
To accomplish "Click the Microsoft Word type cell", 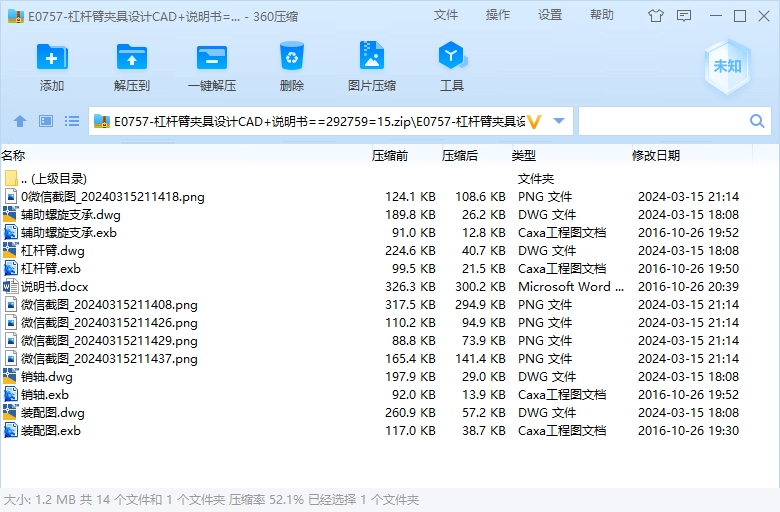I will [x=571, y=287].
